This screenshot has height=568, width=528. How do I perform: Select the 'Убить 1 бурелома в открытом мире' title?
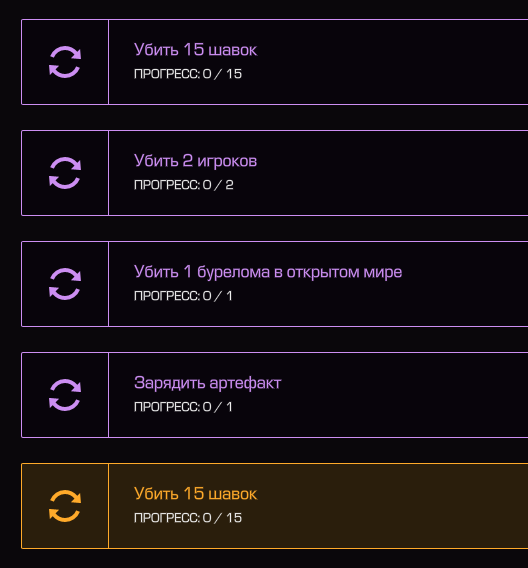coord(268,272)
